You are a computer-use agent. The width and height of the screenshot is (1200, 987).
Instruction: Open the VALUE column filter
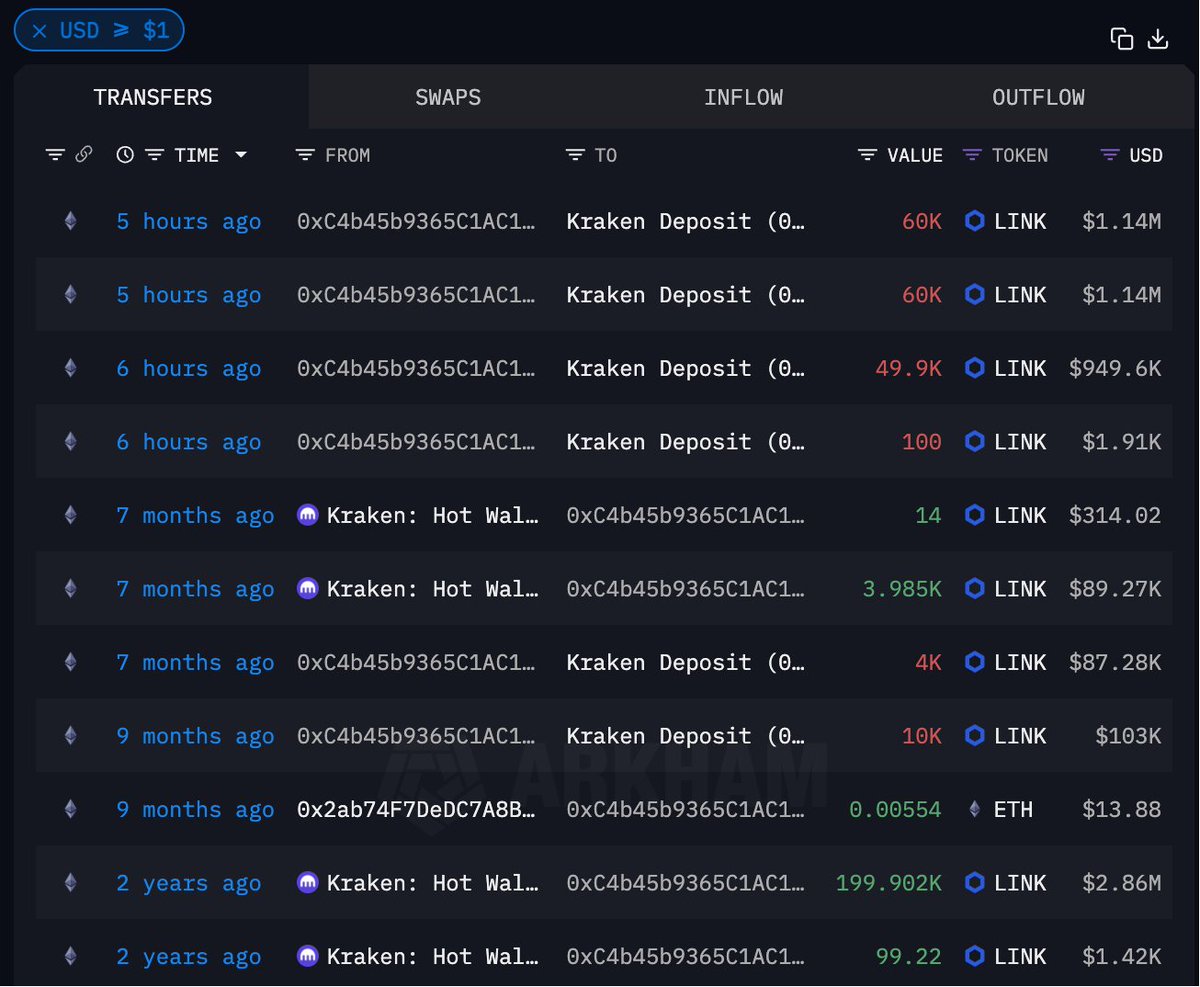coord(868,155)
